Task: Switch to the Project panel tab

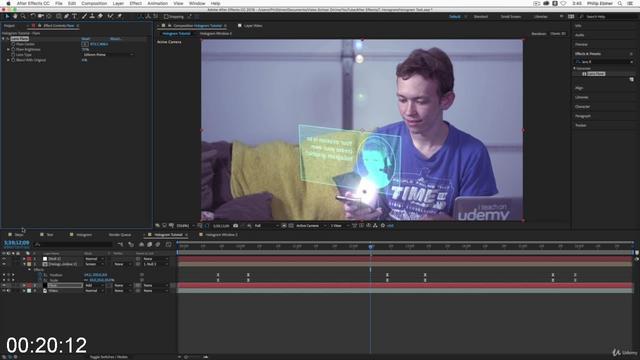Action: point(9,26)
